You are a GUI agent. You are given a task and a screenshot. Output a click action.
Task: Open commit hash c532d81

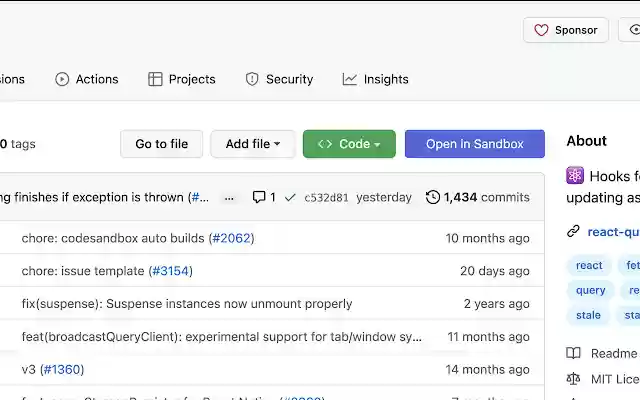(327, 198)
